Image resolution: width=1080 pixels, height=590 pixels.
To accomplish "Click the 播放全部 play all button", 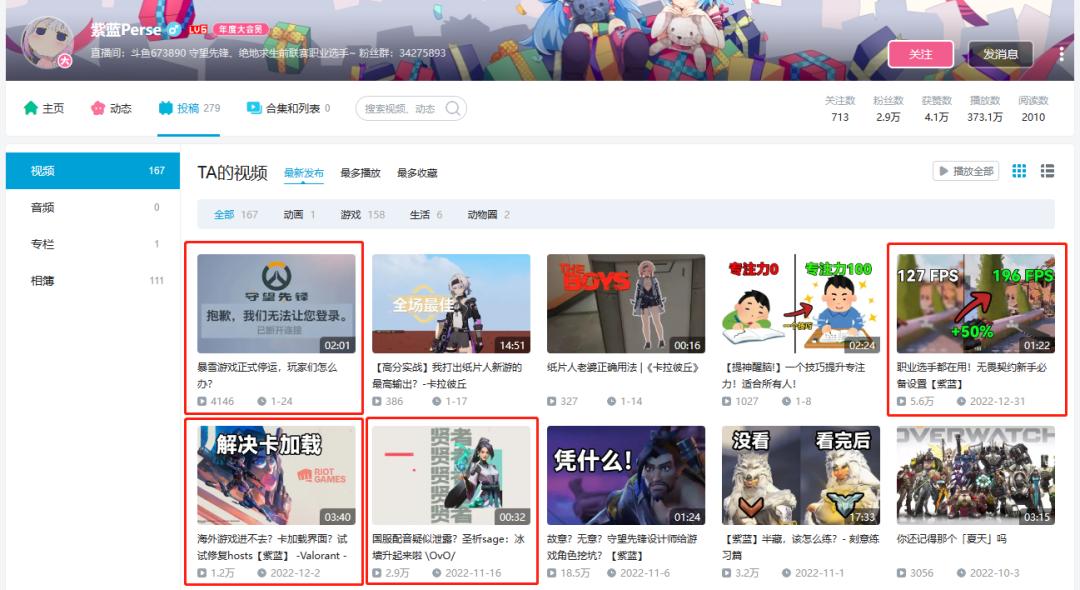I will 966,171.
